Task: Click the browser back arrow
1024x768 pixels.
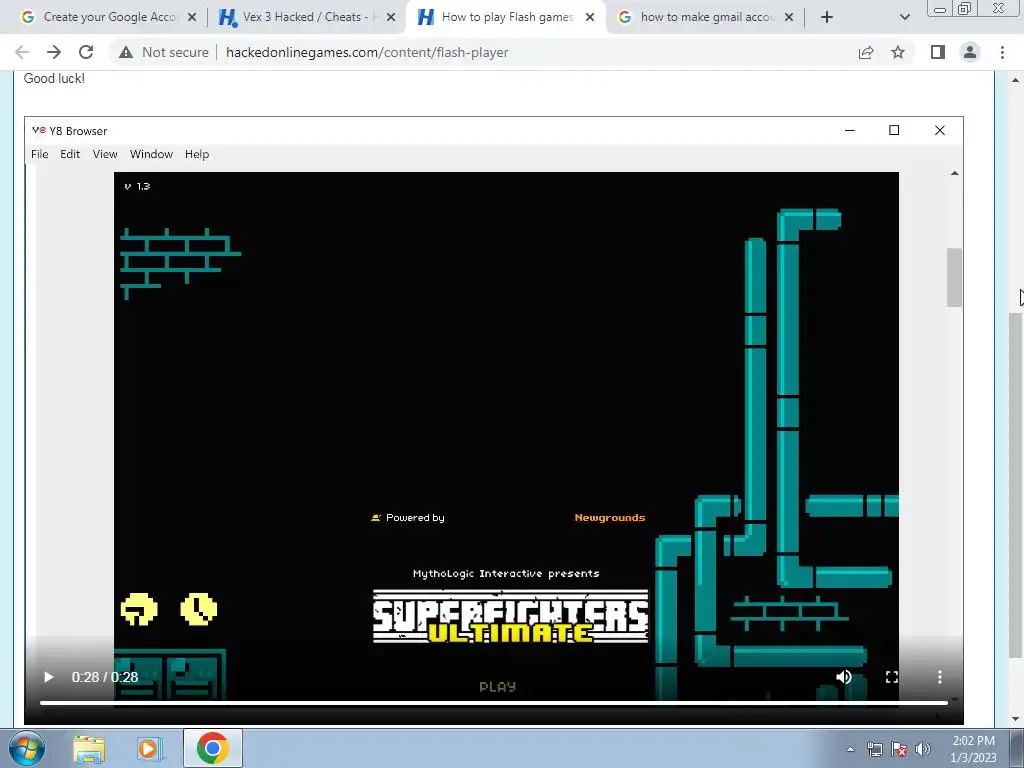Action: (22, 52)
